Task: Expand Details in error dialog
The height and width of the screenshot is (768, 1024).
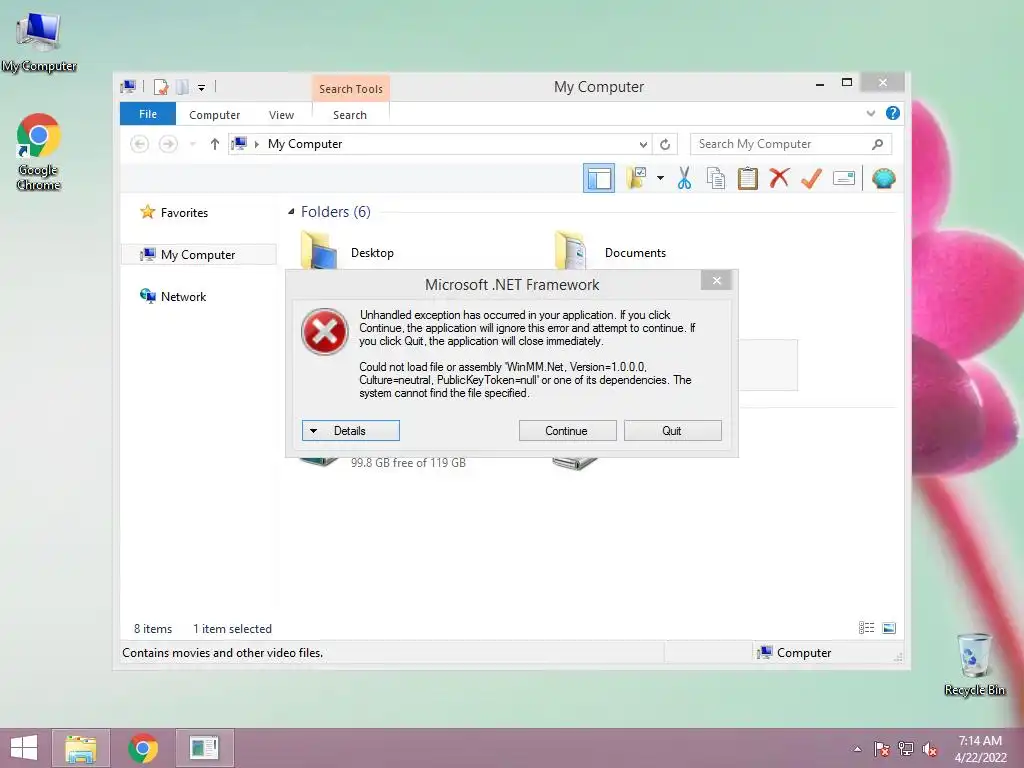Action: [x=351, y=430]
